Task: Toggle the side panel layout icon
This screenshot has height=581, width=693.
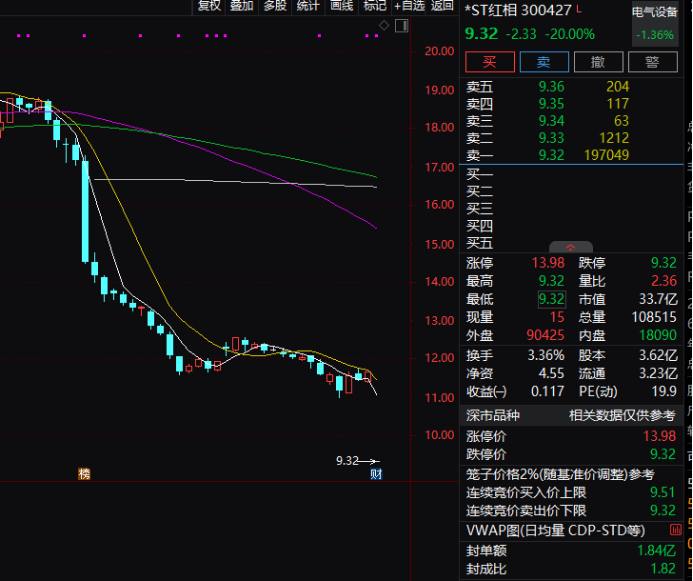Action: (x=402, y=26)
